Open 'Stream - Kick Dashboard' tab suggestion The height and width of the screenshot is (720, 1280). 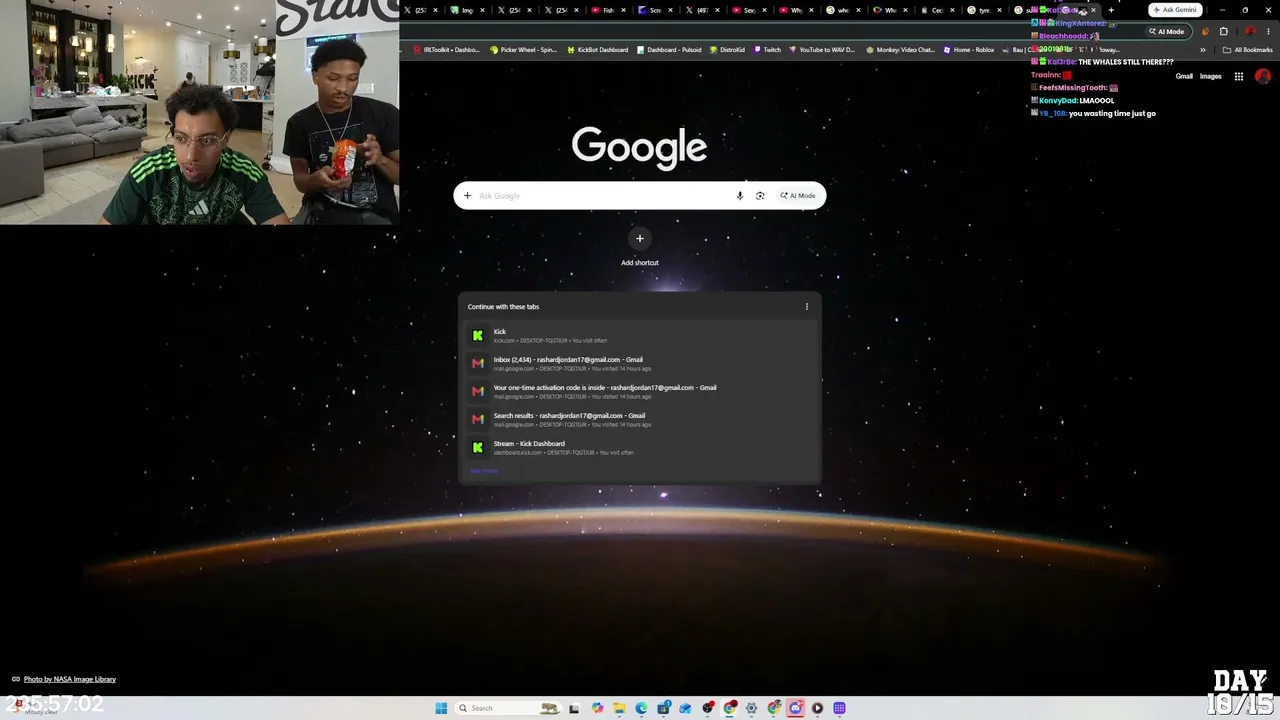click(639, 448)
